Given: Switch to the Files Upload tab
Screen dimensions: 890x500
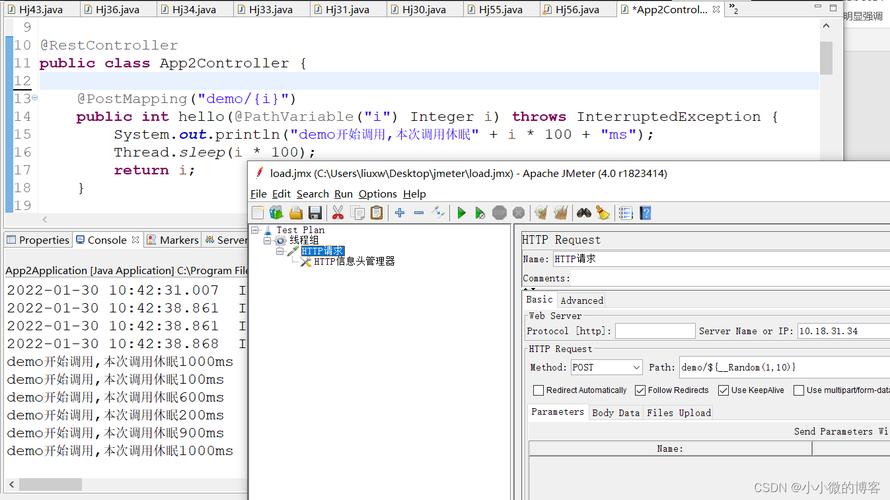Looking at the screenshot, I should point(679,413).
